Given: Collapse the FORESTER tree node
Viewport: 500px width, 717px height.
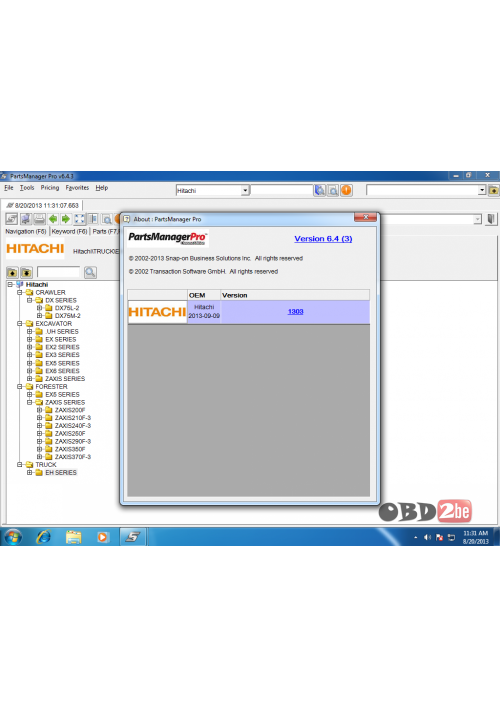Looking at the screenshot, I should [x=20, y=386].
